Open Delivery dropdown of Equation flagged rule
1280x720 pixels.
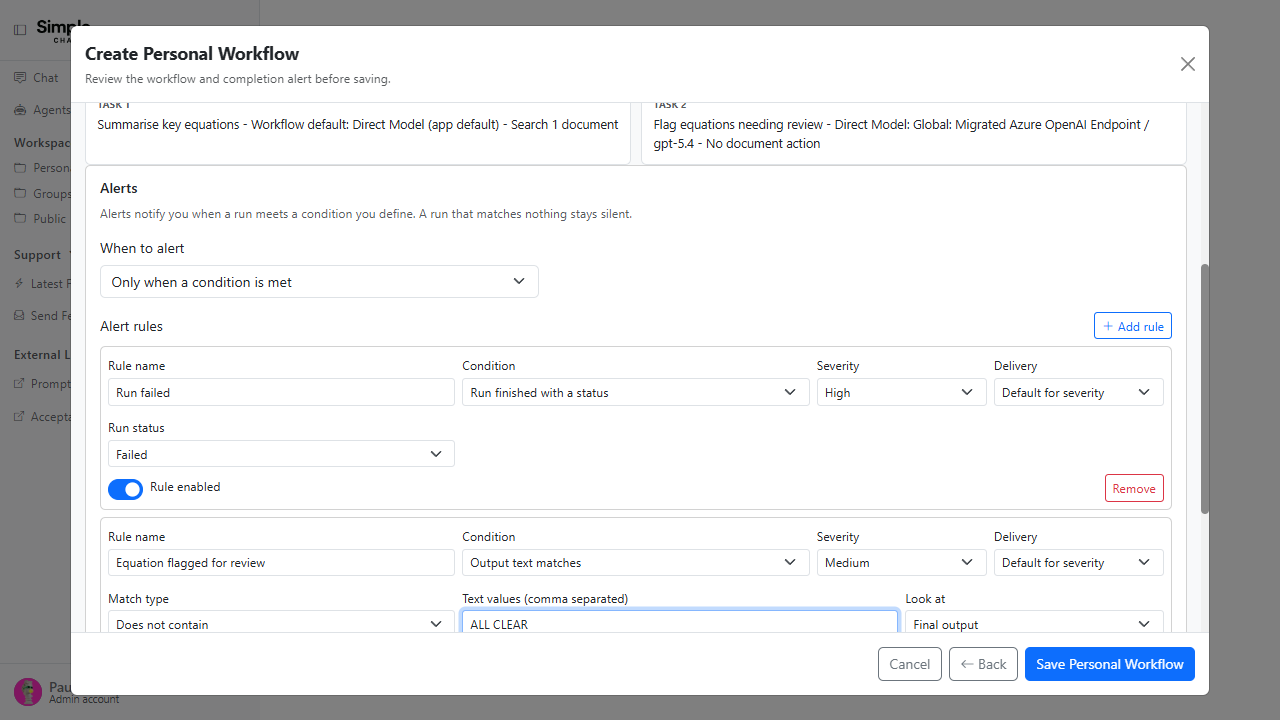[x=1078, y=562]
